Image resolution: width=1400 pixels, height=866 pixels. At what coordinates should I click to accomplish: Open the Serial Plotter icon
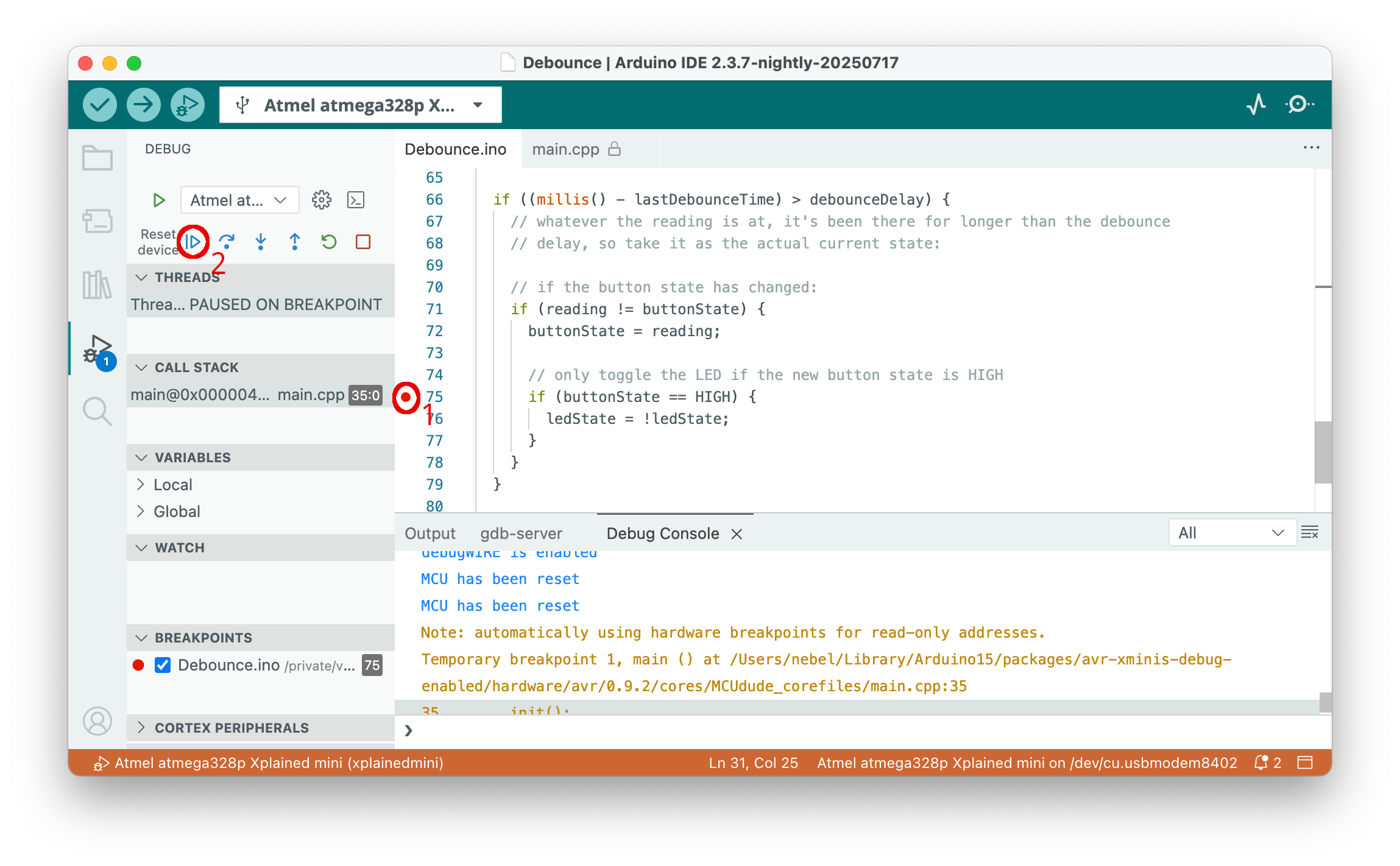[x=1256, y=105]
